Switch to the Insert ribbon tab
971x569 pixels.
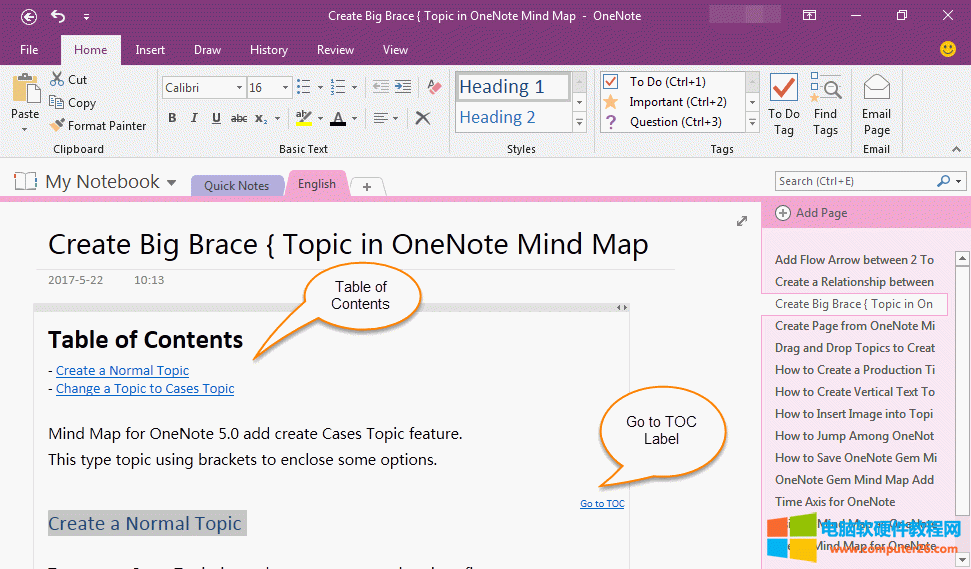point(150,50)
